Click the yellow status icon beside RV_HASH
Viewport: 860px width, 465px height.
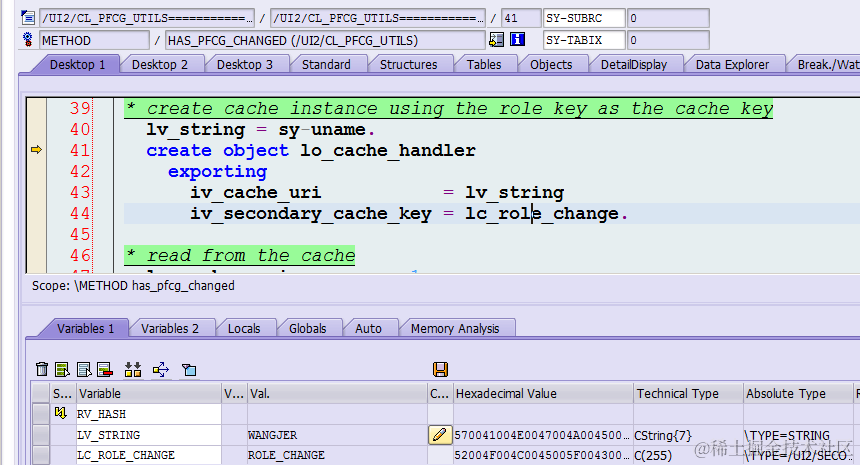60,413
